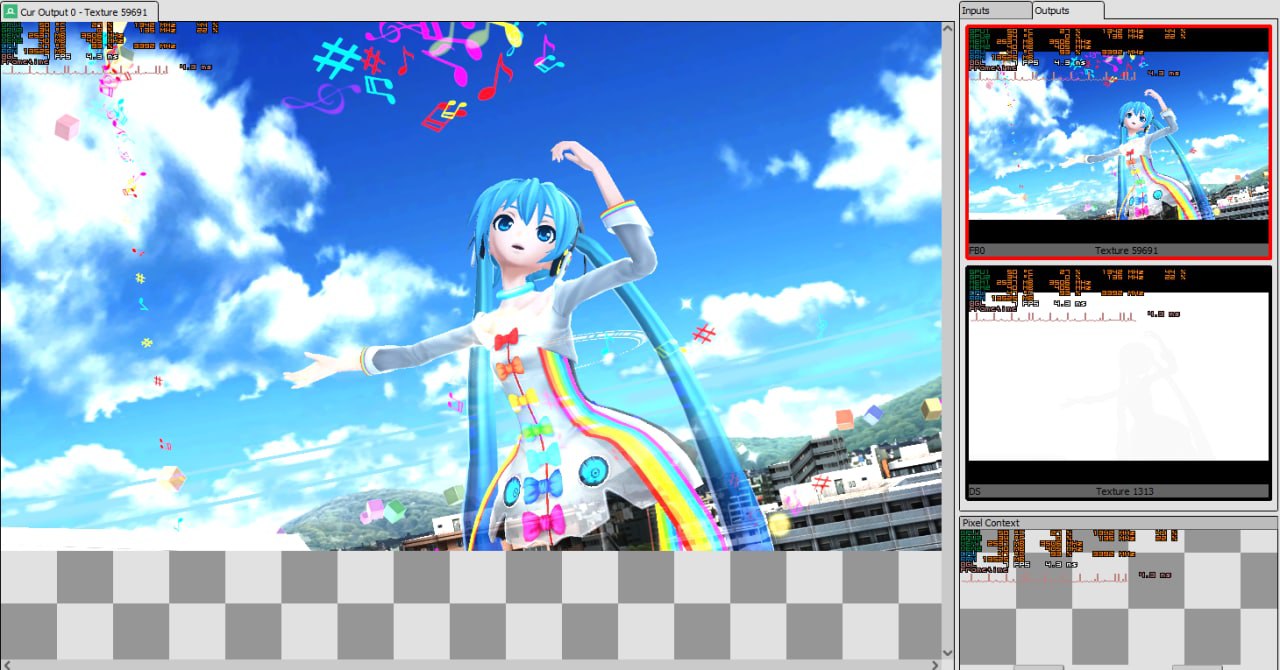
Task: Click the scroll-up arrow of texture view
Action: pyautogui.click(x=948, y=28)
